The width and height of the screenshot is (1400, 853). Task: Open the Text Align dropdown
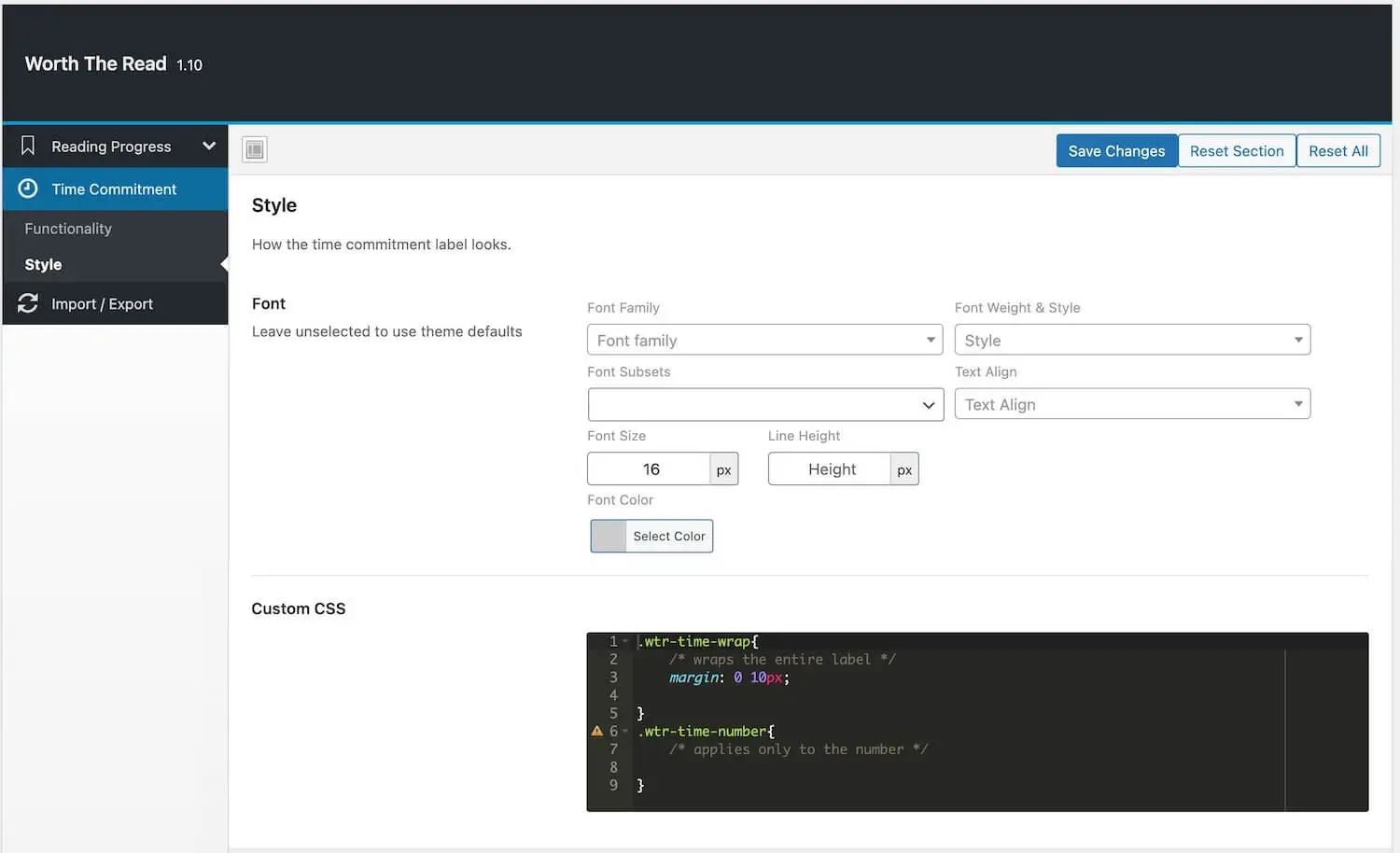(1132, 403)
